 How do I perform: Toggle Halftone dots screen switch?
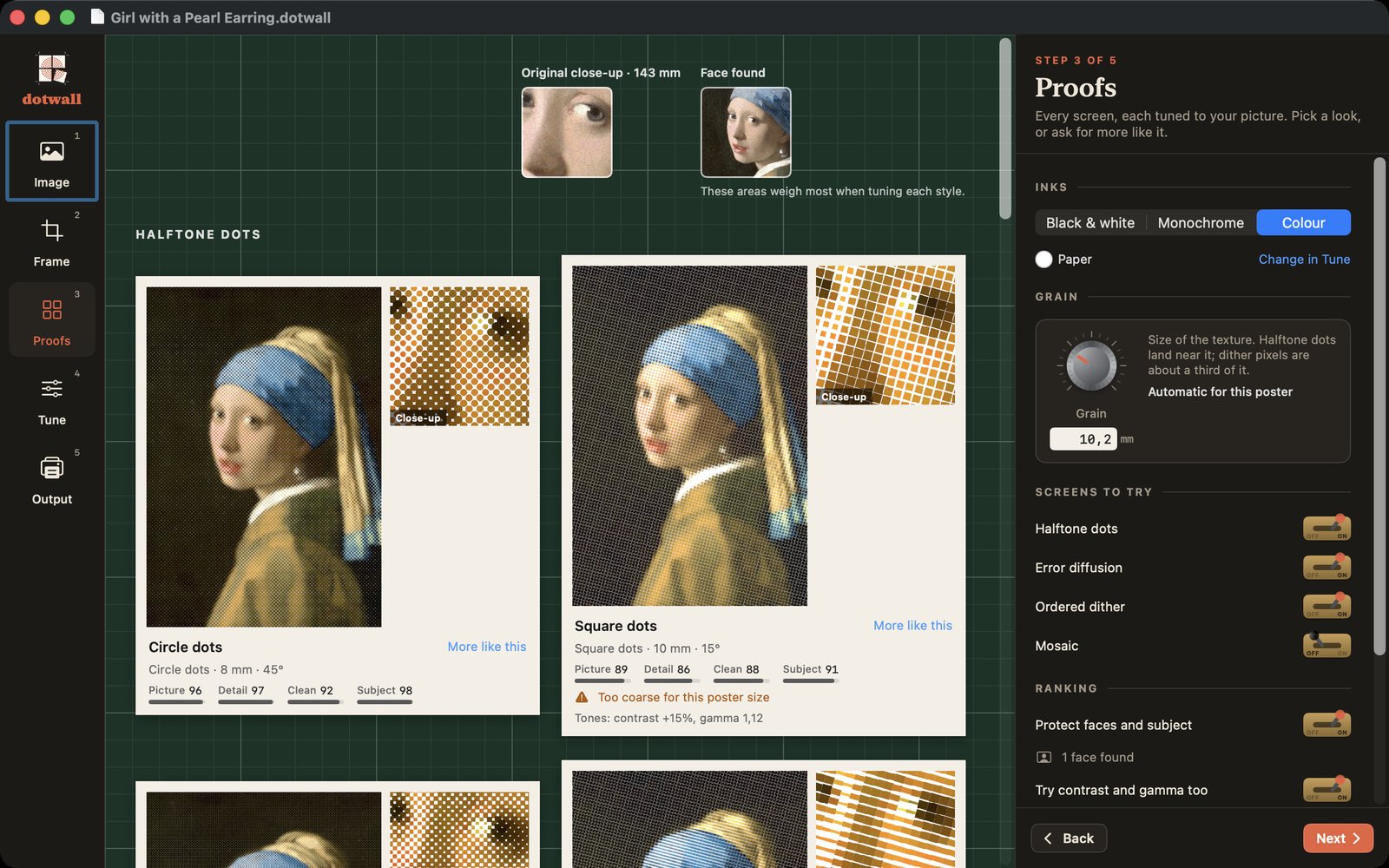coord(1326,528)
